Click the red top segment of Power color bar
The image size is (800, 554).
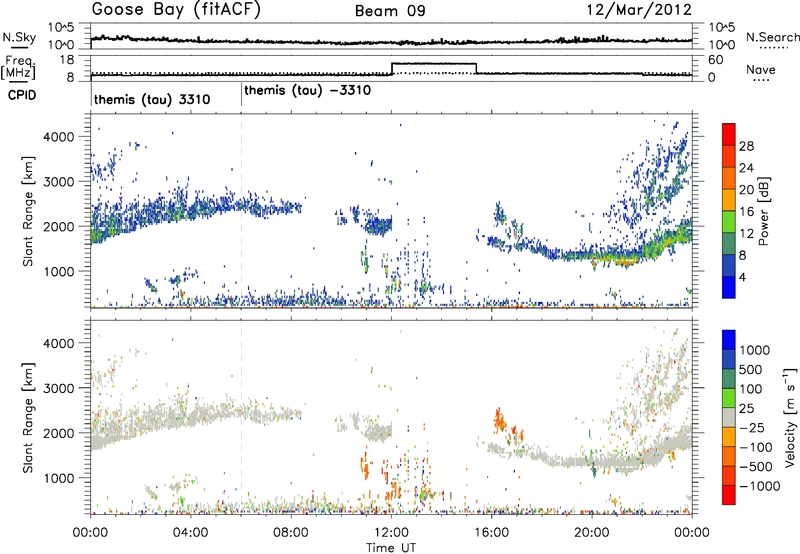[729, 134]
